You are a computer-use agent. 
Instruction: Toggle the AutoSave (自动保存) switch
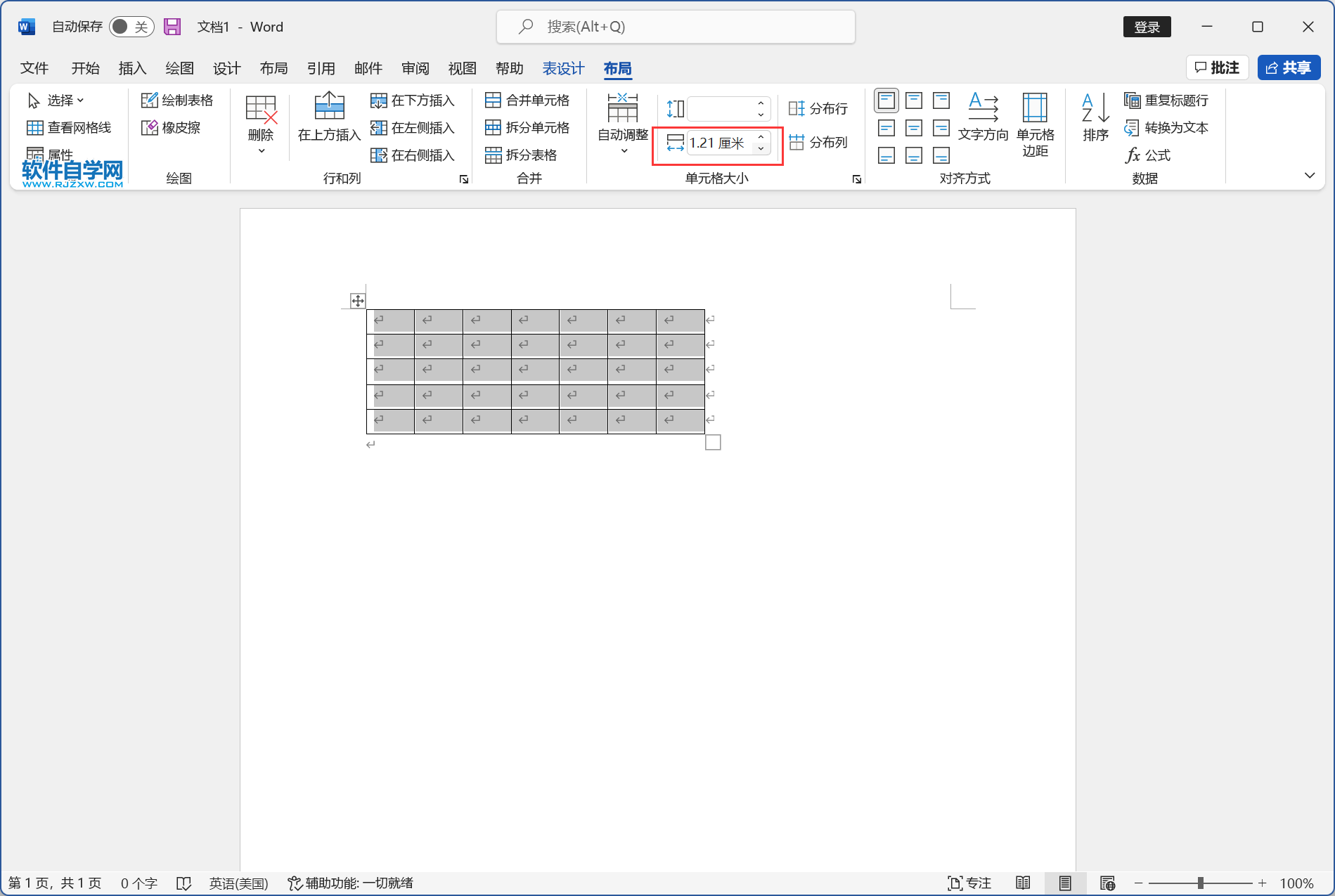coord(131,26)
